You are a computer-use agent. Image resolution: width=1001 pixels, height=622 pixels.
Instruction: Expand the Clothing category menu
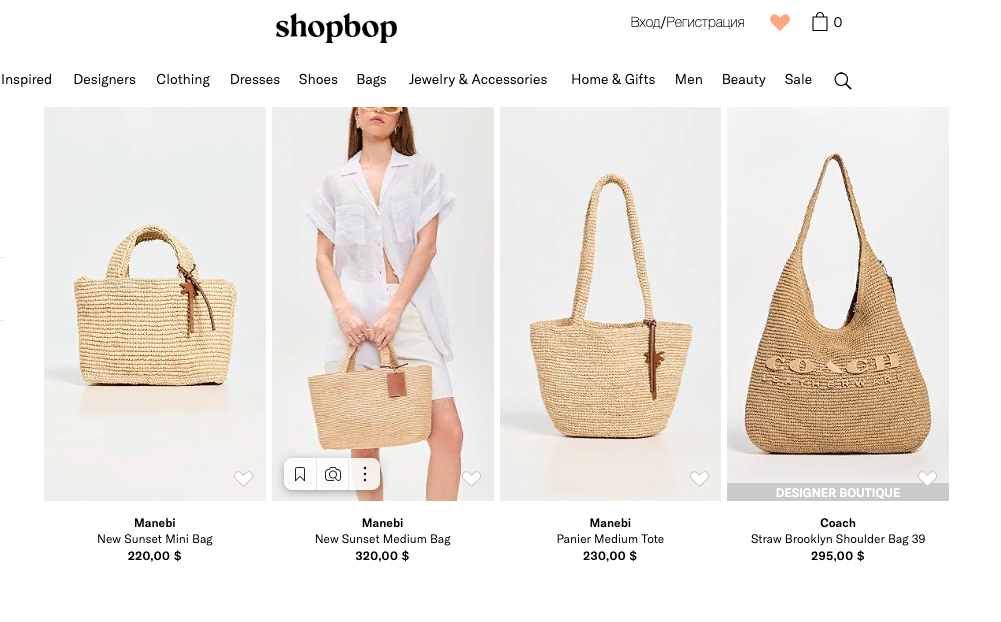point(183,80)
